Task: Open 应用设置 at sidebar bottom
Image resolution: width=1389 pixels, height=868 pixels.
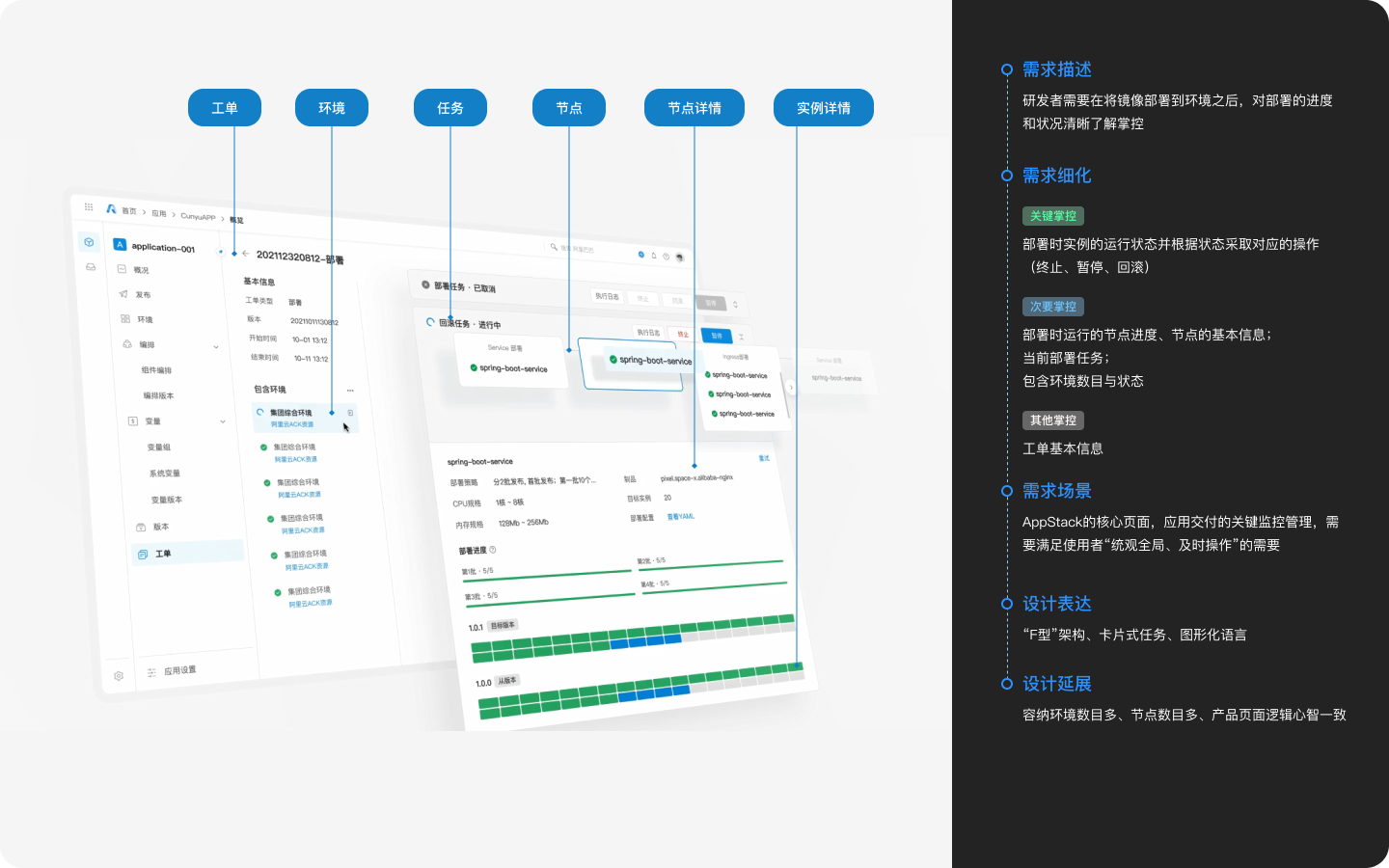Action: (x=180, y=670)
